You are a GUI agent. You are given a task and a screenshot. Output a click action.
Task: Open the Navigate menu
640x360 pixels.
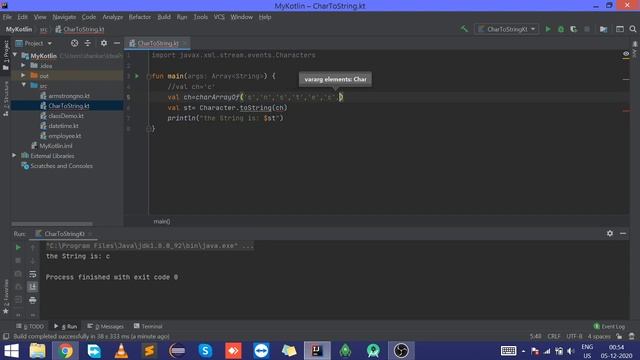tap(64, 17)
